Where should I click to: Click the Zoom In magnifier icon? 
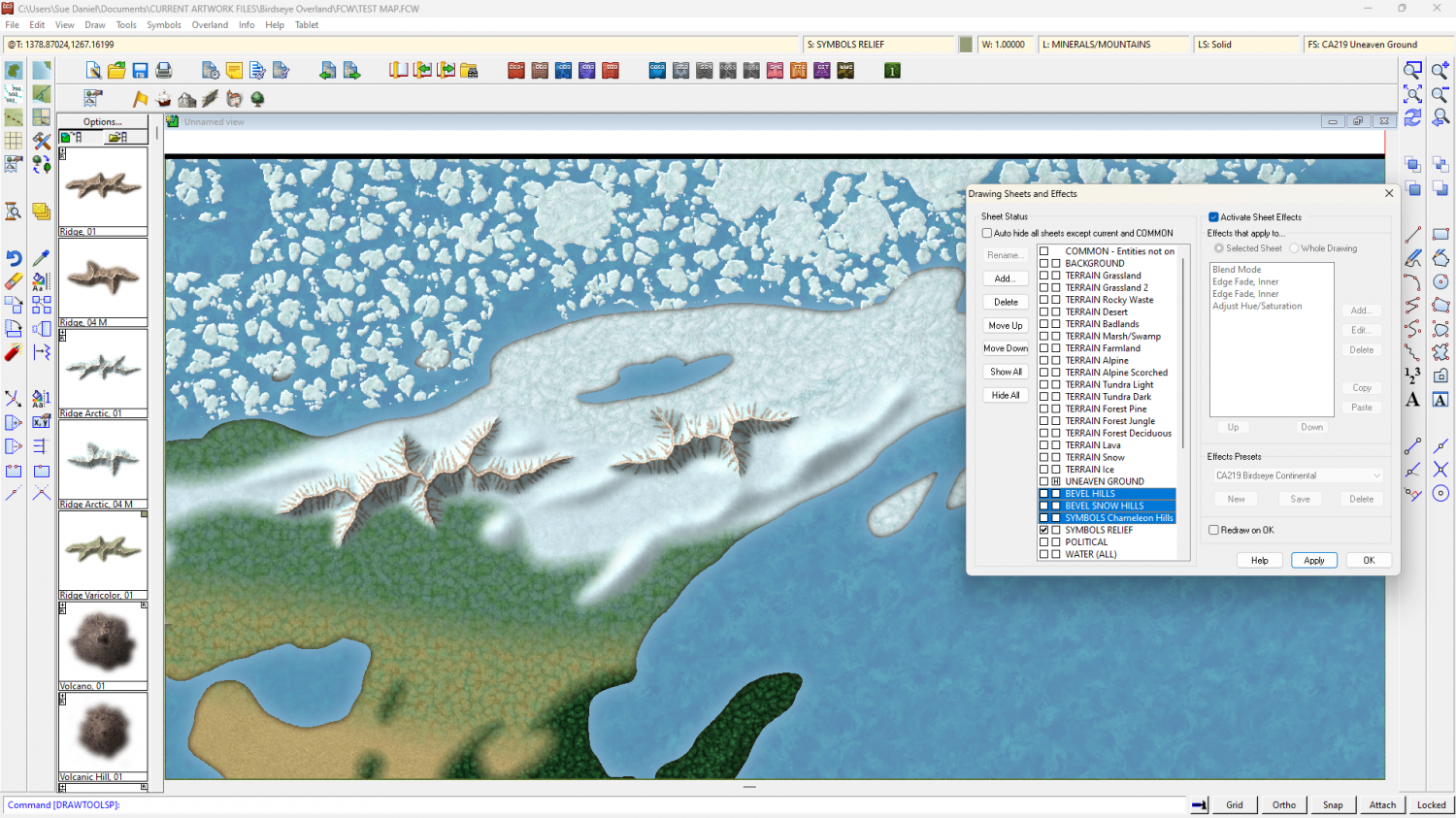pos(1440,71)
